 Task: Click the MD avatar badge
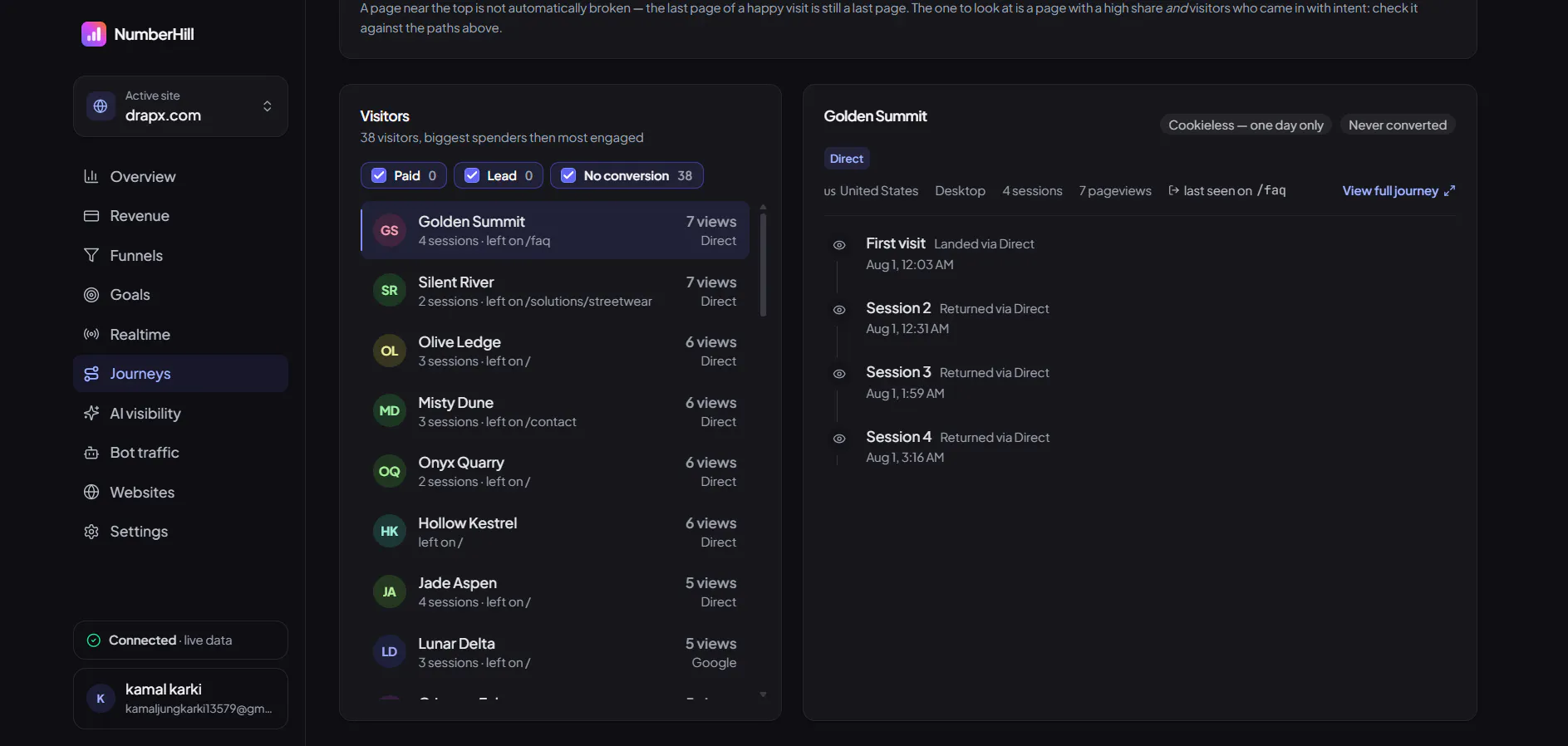[390, 411]
